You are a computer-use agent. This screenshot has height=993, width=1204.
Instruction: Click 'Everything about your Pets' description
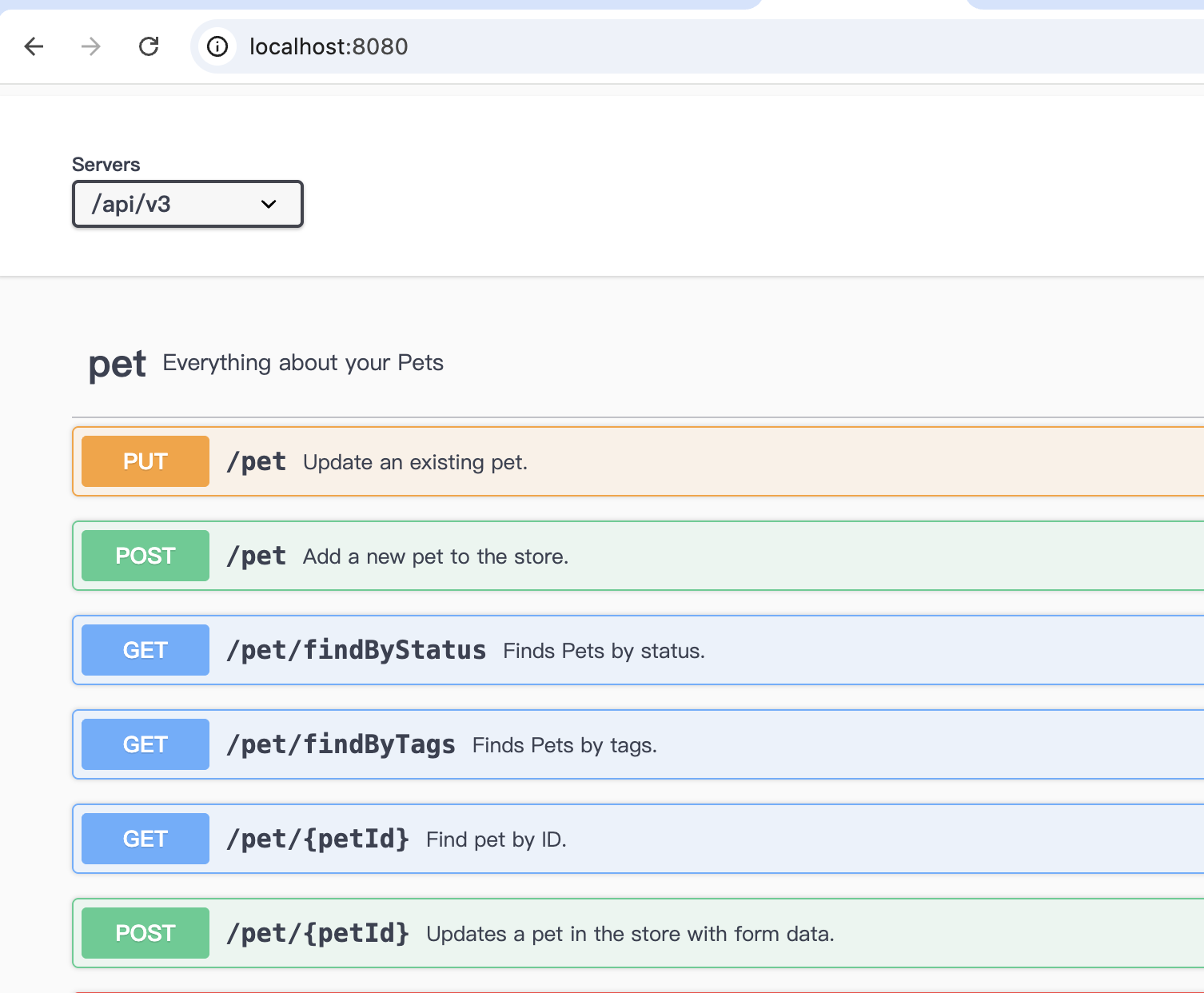coord(303,363)
